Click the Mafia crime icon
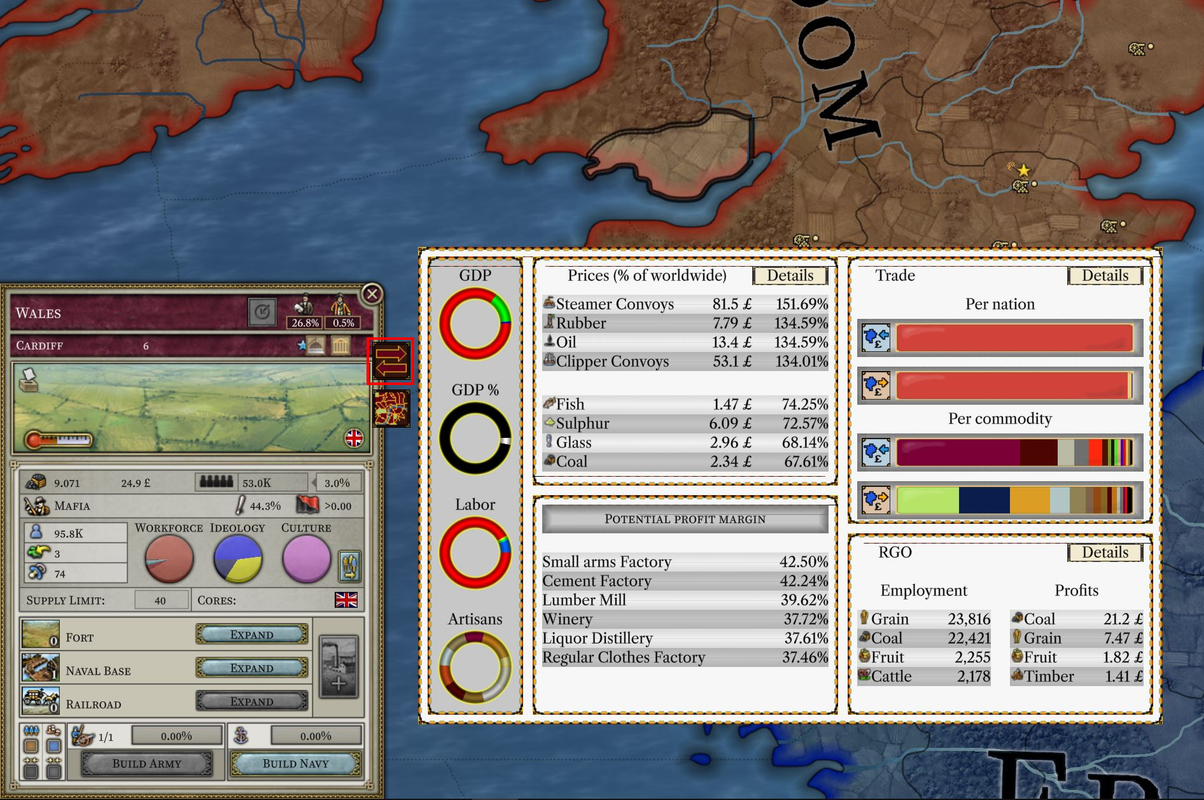Screen dimensions: 1204x800 pyautogui.click(x=36, y=504)
